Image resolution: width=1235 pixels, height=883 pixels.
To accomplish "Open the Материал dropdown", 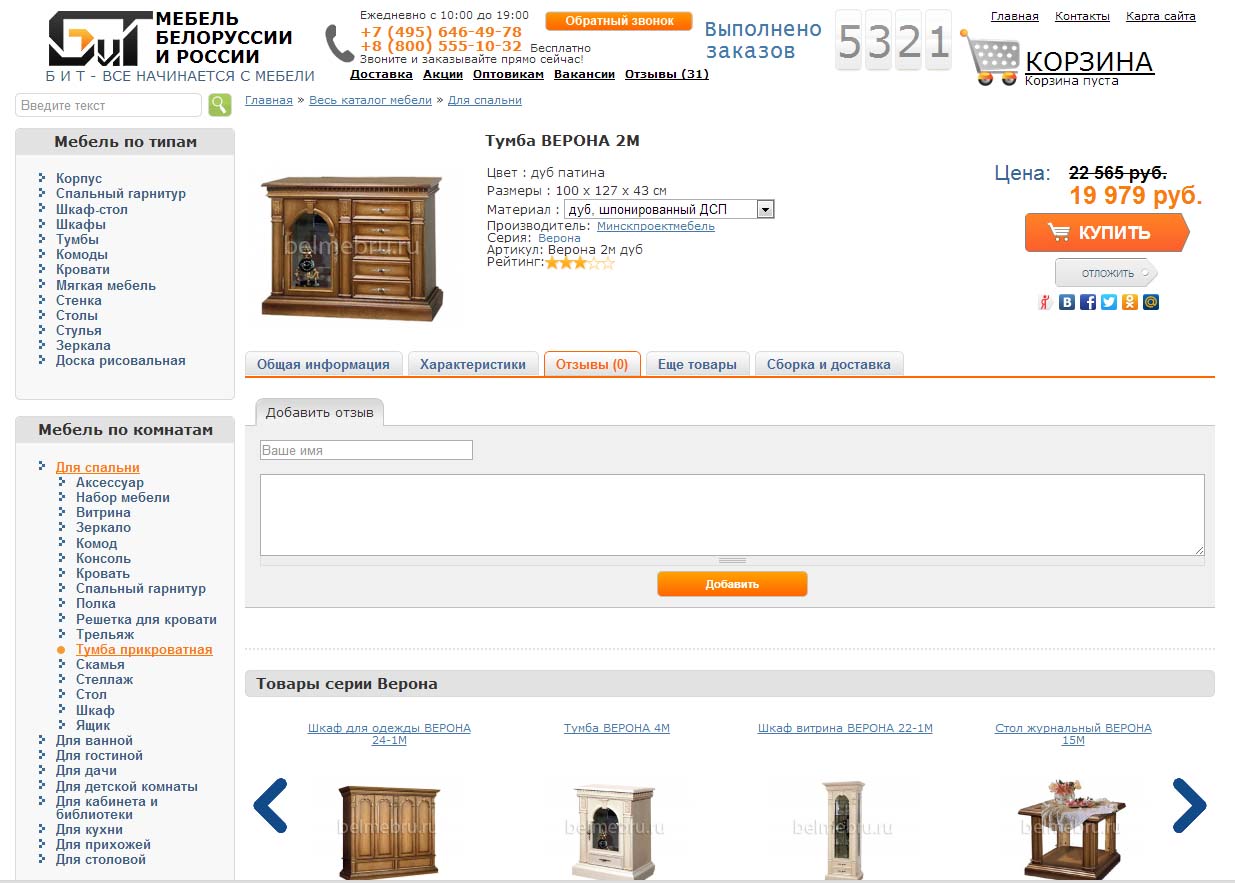I will [x=669, y=209].
